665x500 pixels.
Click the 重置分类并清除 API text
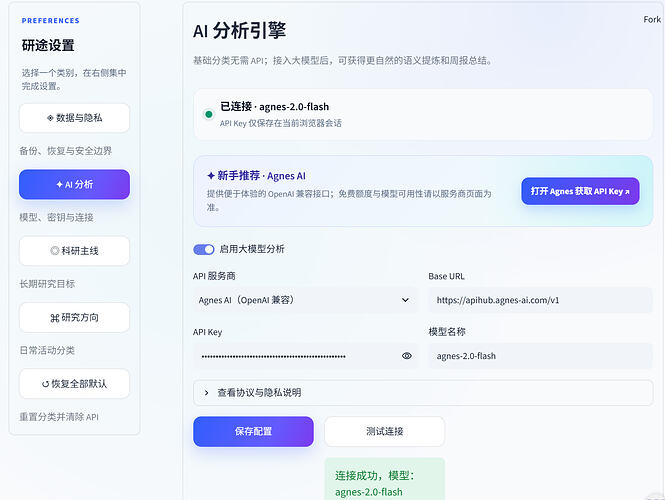coord(59,417)
